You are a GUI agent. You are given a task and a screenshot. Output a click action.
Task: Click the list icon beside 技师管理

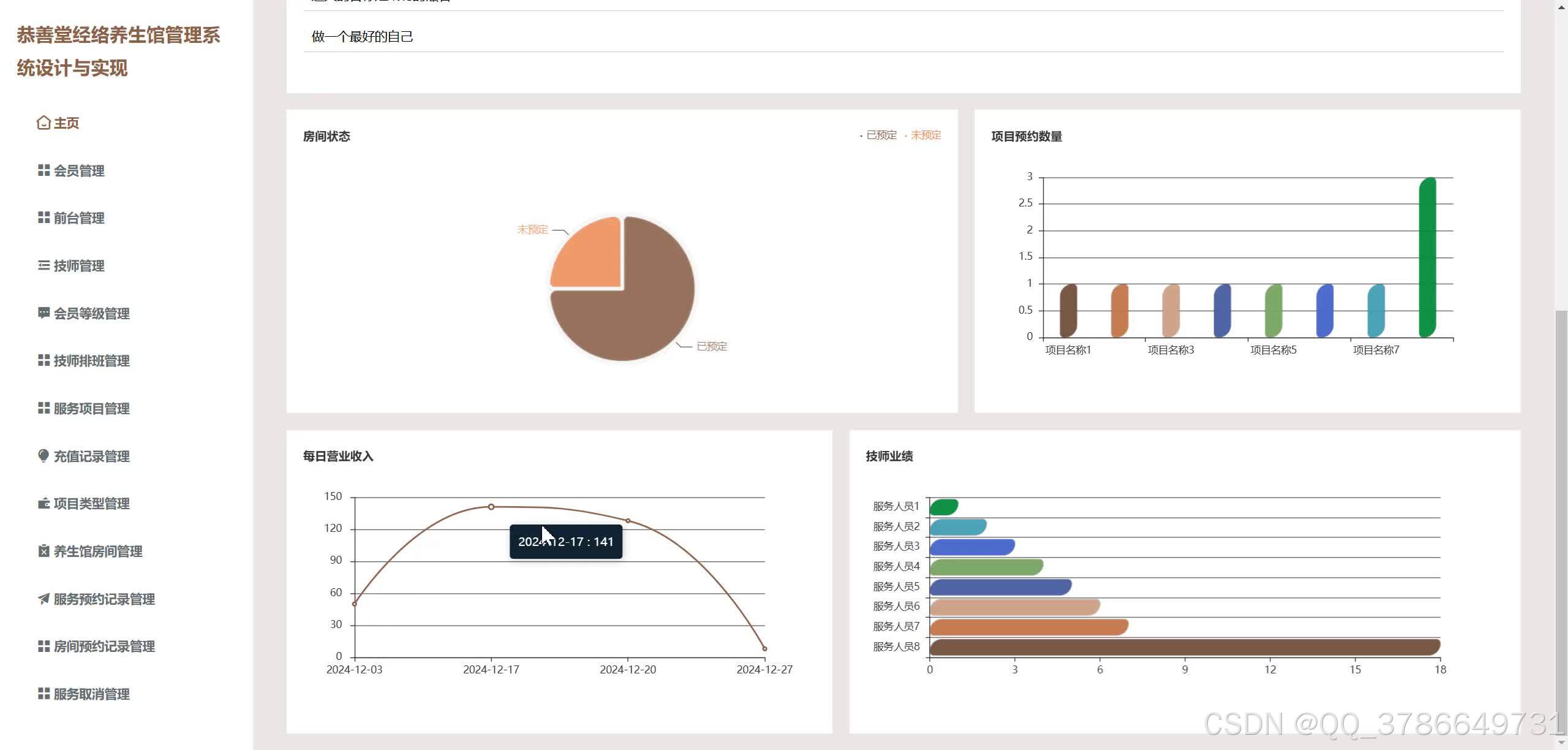coord(43,265)
